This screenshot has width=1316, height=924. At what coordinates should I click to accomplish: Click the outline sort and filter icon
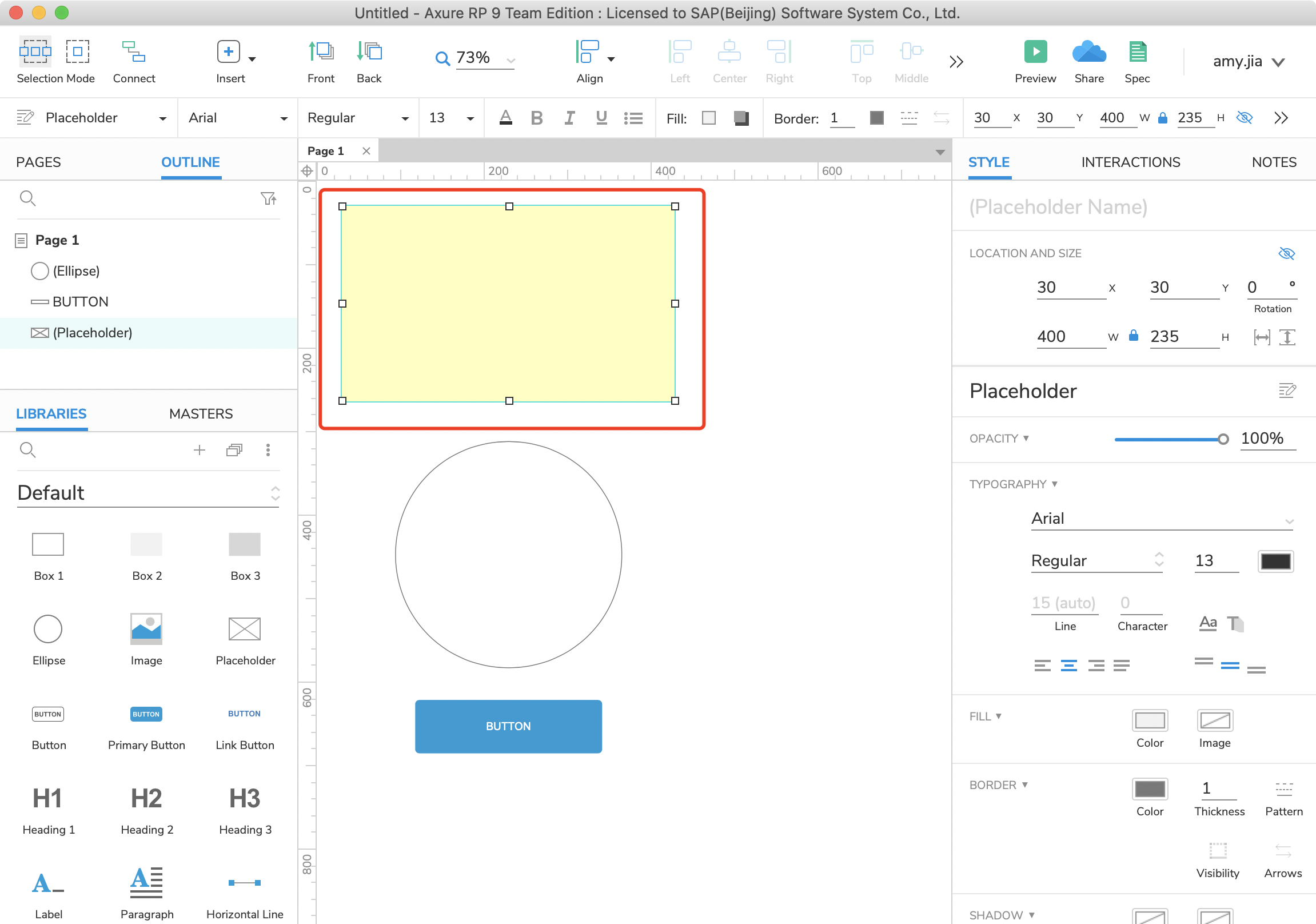point(268,199)
